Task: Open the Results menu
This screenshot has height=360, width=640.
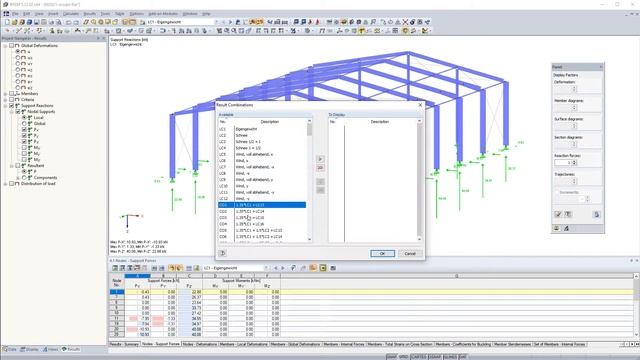Action: point(89,14)
